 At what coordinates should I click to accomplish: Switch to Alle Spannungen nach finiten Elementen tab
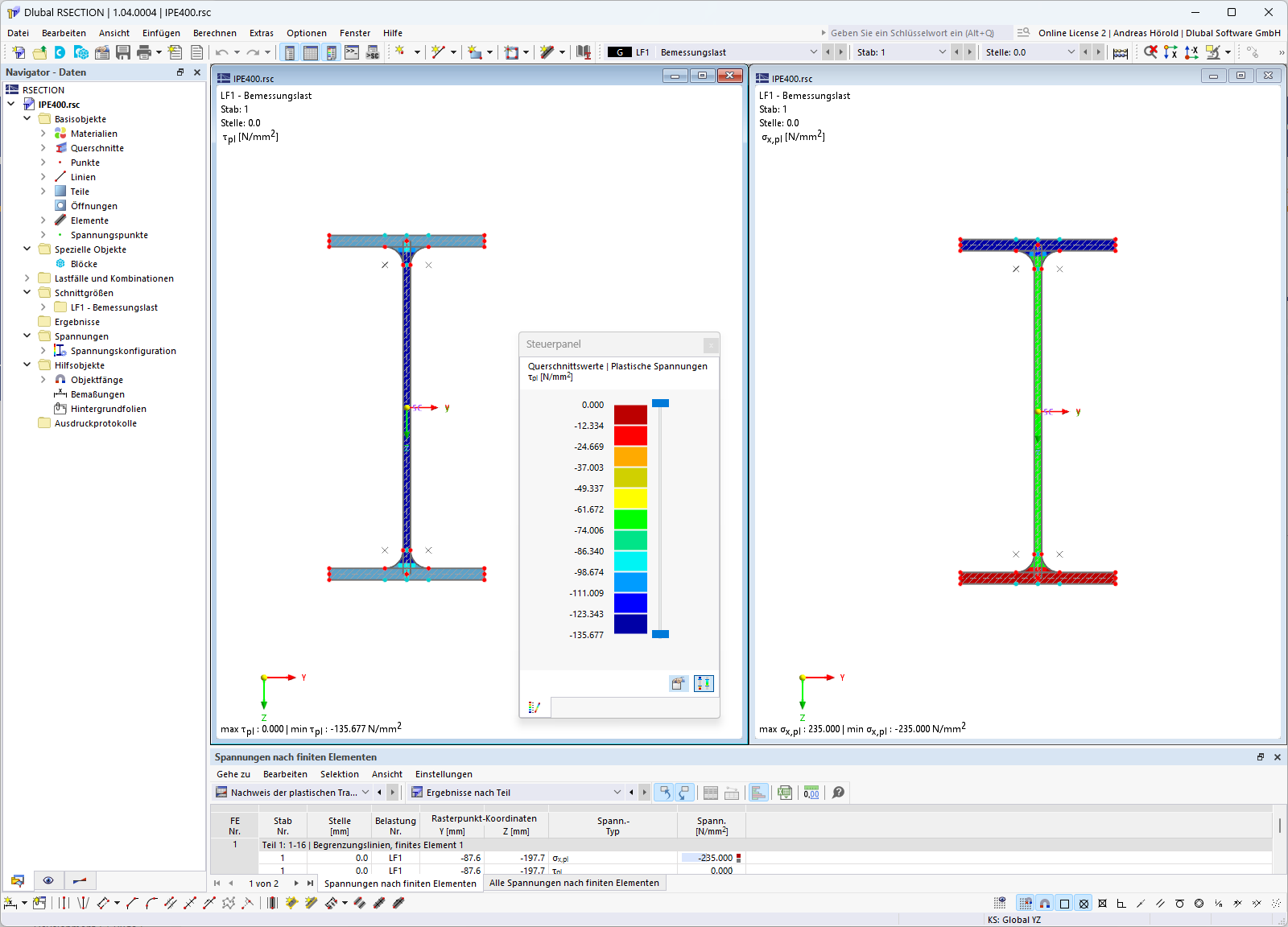pos(574,883)
